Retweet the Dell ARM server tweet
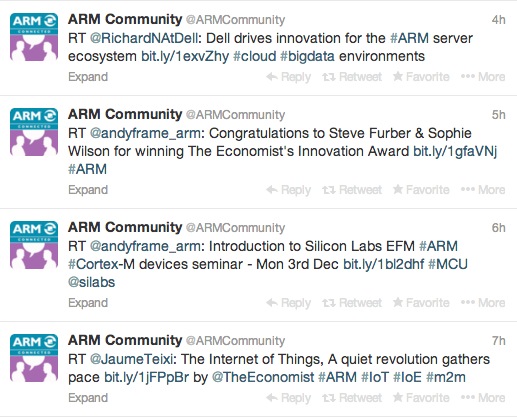Image resolution: width=517 pixels, height=418 pixels. 352,77
